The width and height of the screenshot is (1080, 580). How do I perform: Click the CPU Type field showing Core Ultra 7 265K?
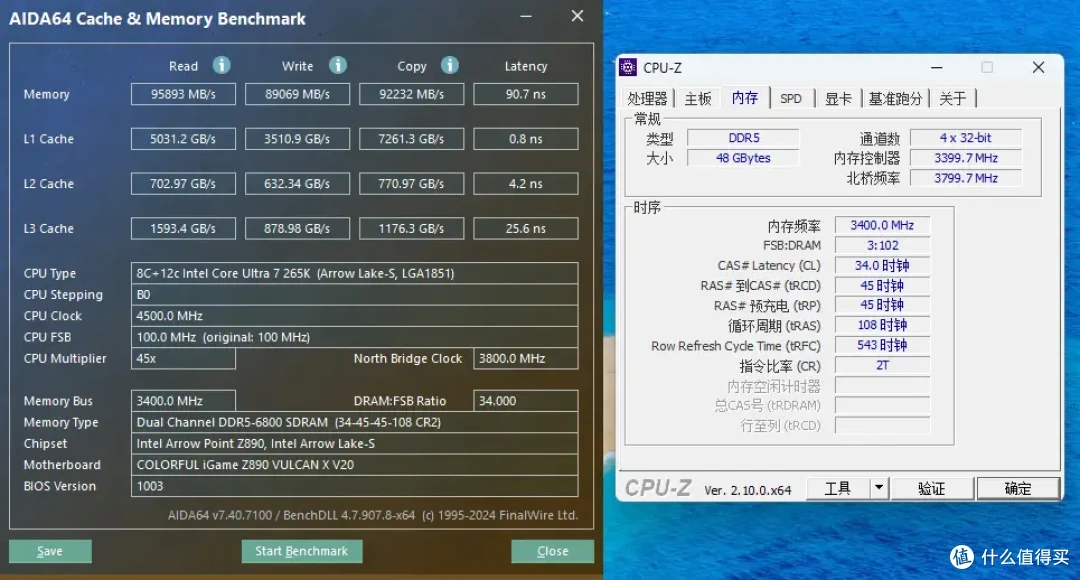pyautogui.click(x=354, y=273)
